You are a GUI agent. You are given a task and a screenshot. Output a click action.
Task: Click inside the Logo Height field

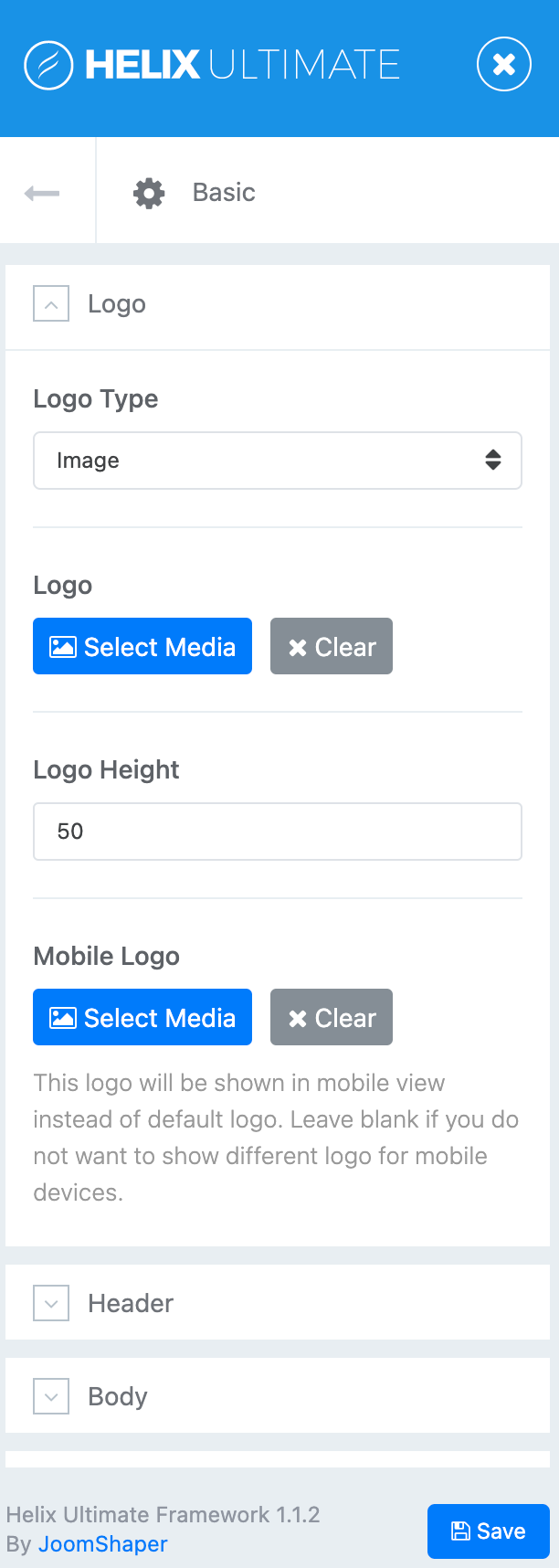(277, 832)
